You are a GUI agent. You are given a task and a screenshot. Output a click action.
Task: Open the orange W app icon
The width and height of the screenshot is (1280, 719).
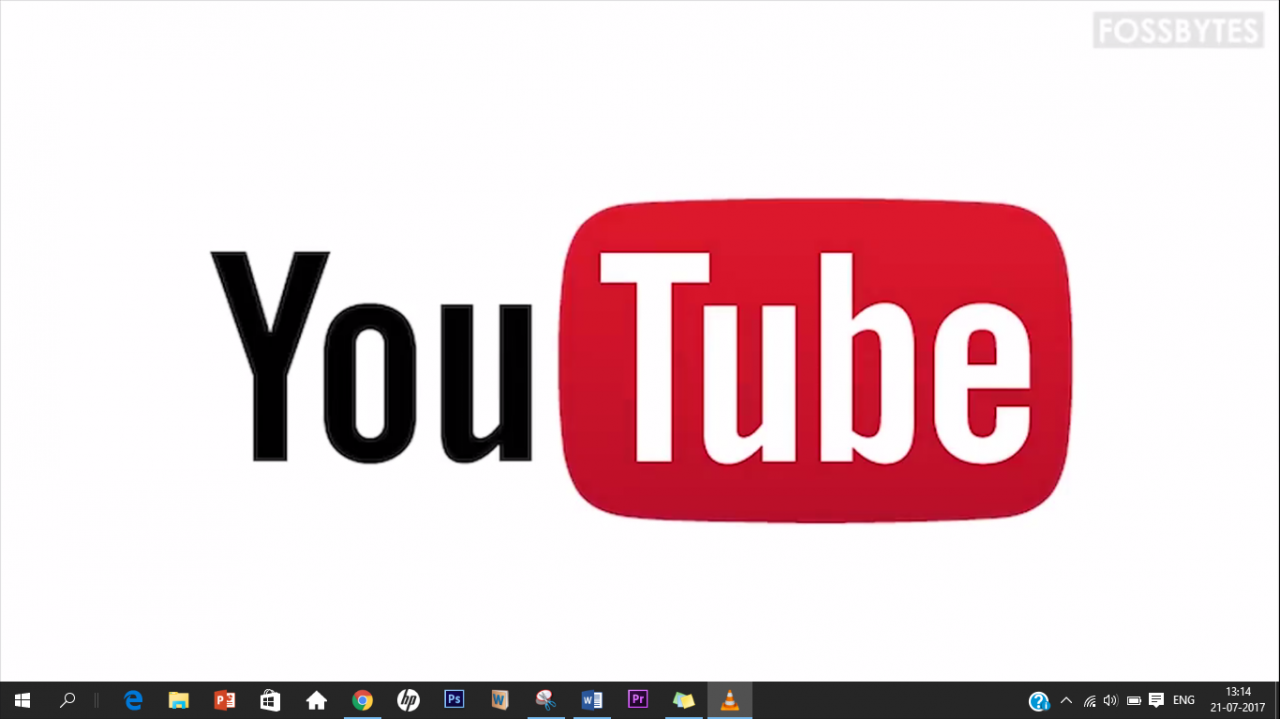click(500, 700)
